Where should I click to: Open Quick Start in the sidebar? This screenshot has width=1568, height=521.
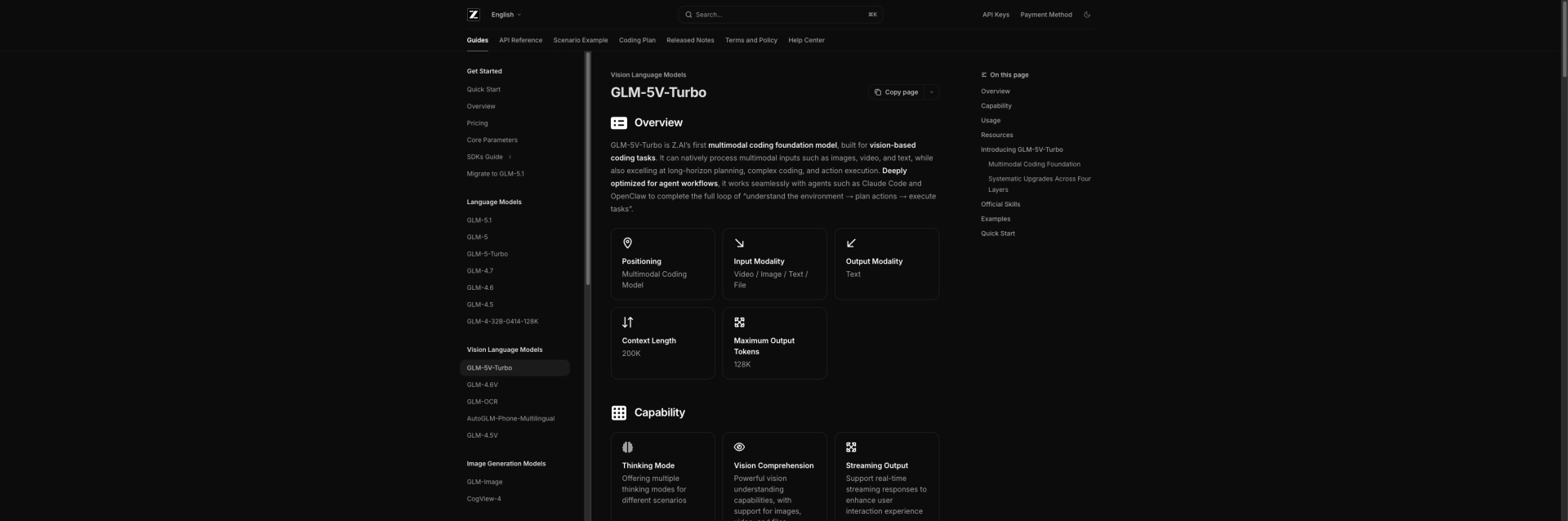tap(483, 90)
